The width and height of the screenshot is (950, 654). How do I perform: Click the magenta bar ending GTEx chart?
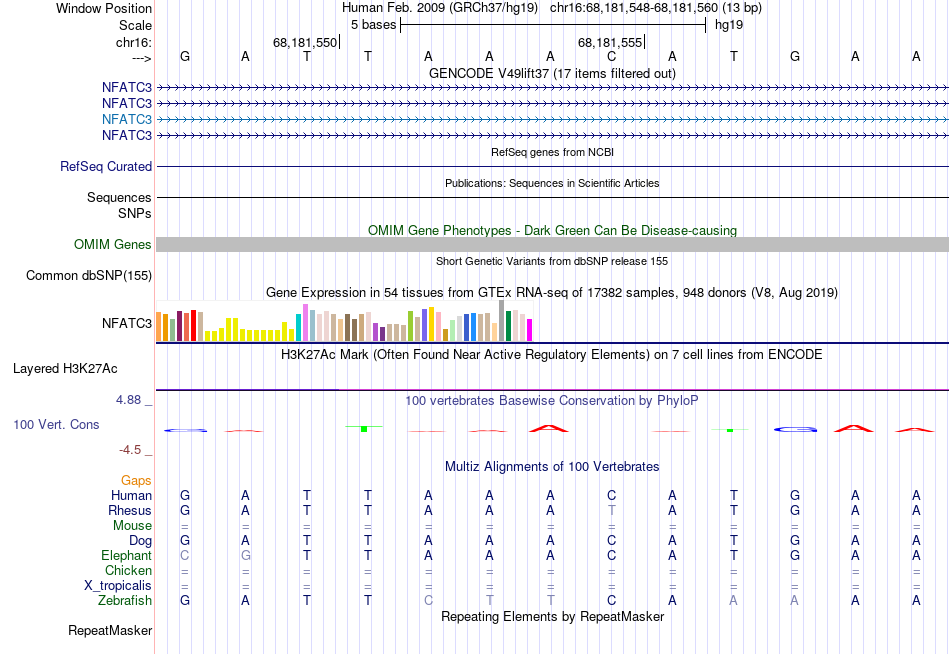[529, 330]
